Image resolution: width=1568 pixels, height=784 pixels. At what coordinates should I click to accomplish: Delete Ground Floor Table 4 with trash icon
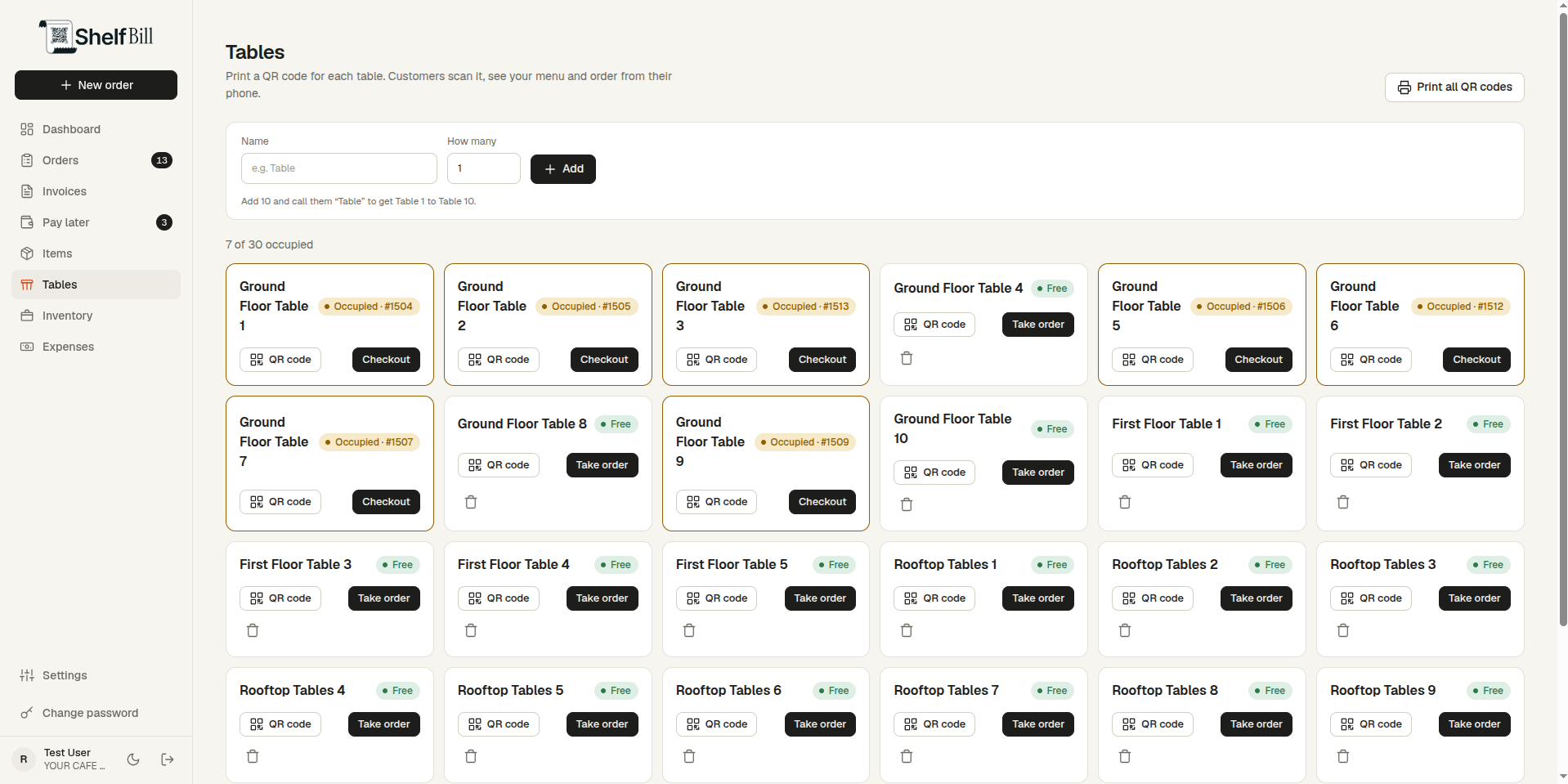pyautogui.click(x=907, y=358)
